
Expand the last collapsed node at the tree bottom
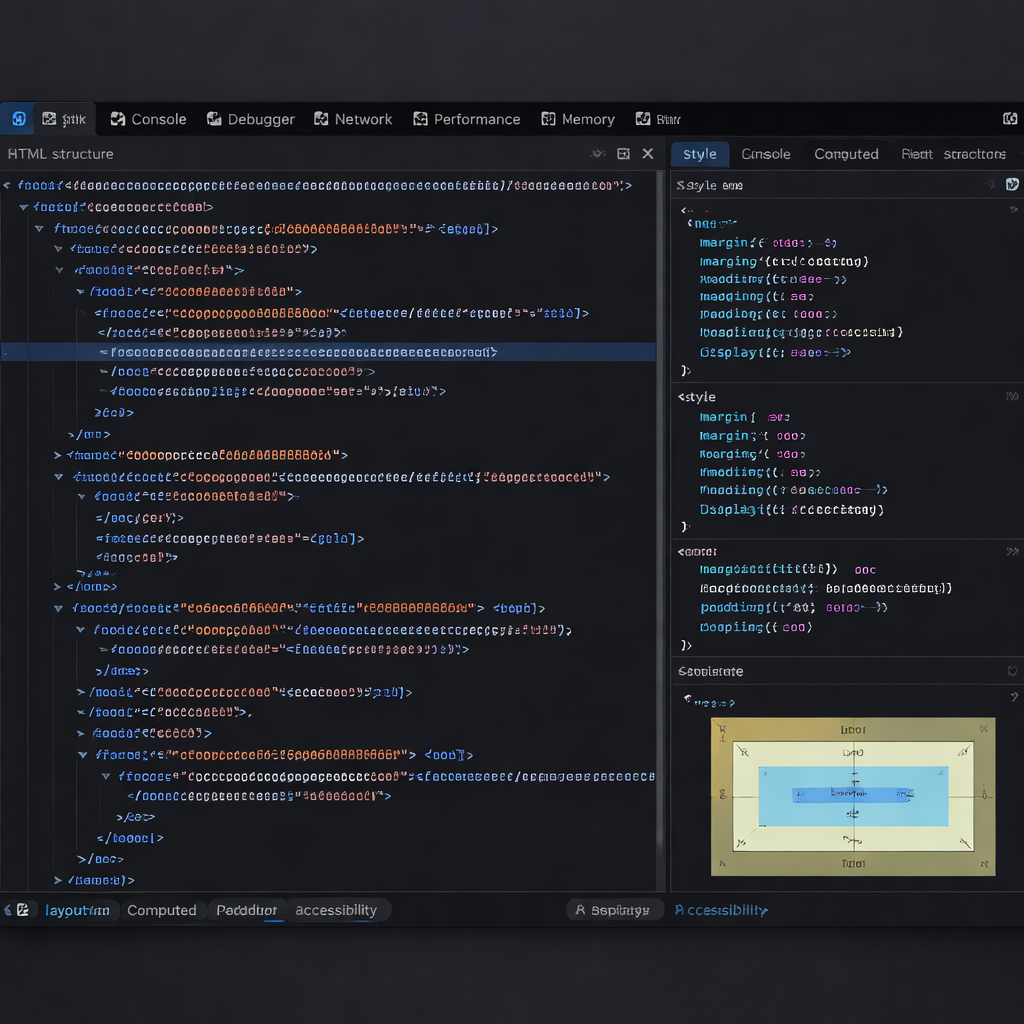coord(58,880)
